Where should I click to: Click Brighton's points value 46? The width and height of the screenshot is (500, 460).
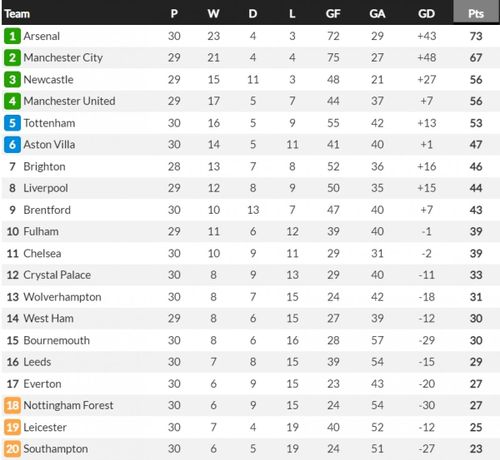476,166
